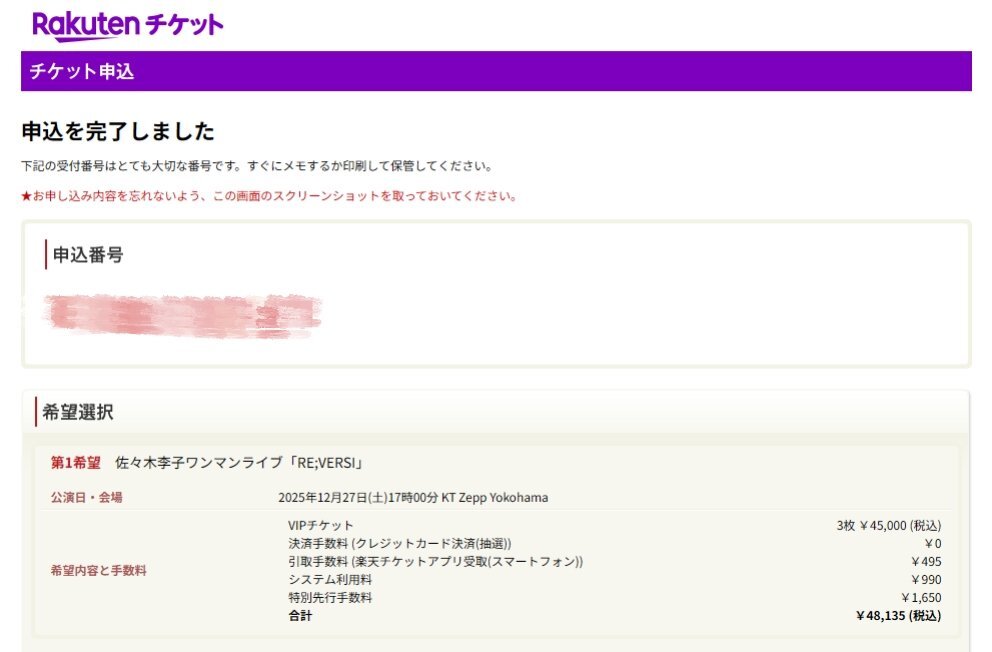This screenshot has height=652, width=992.
Task: Select the ￥0 payment fee amount
Action: pos(933,543)
